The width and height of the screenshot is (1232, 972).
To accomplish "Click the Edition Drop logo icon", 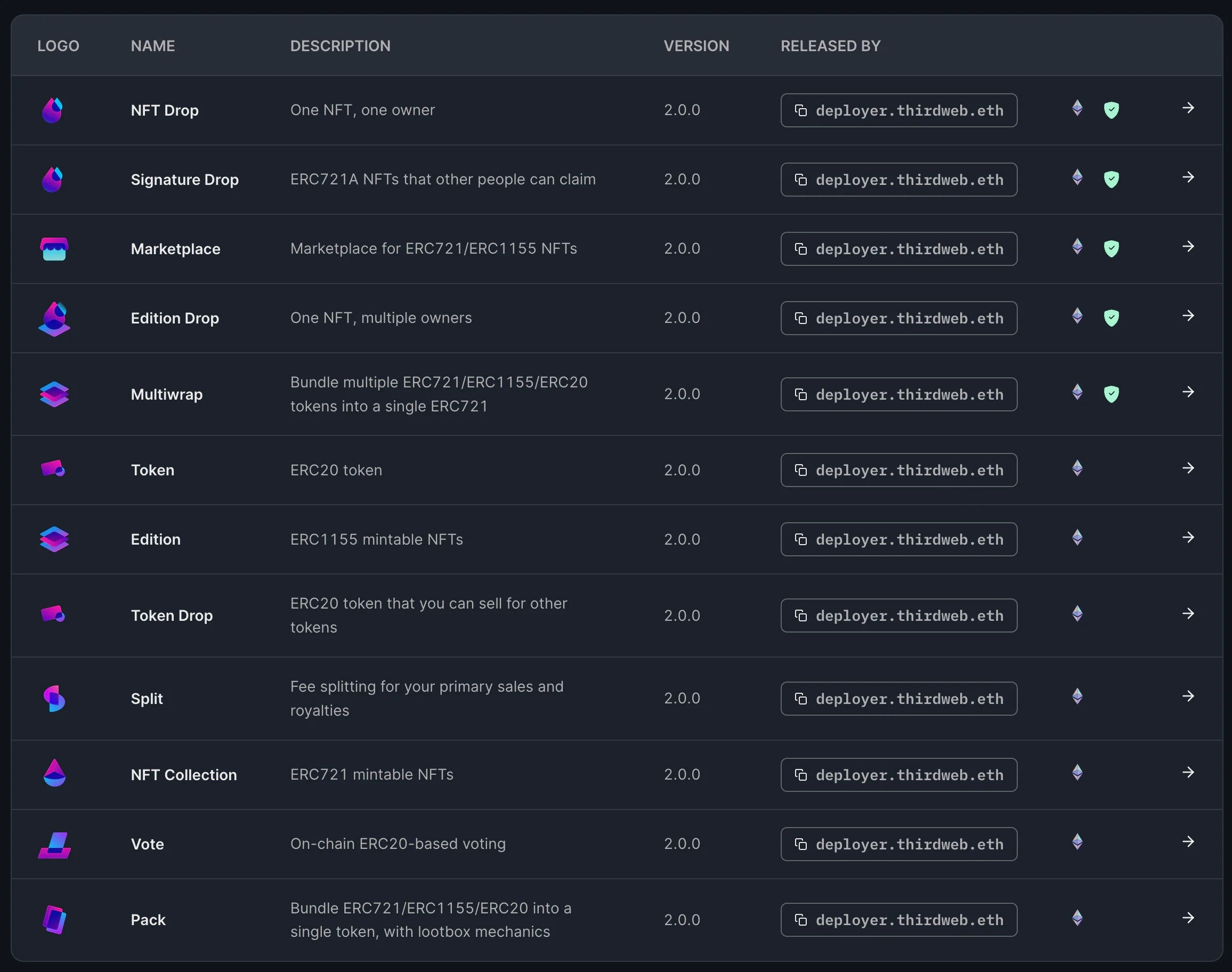I will [x=54, y=319].
